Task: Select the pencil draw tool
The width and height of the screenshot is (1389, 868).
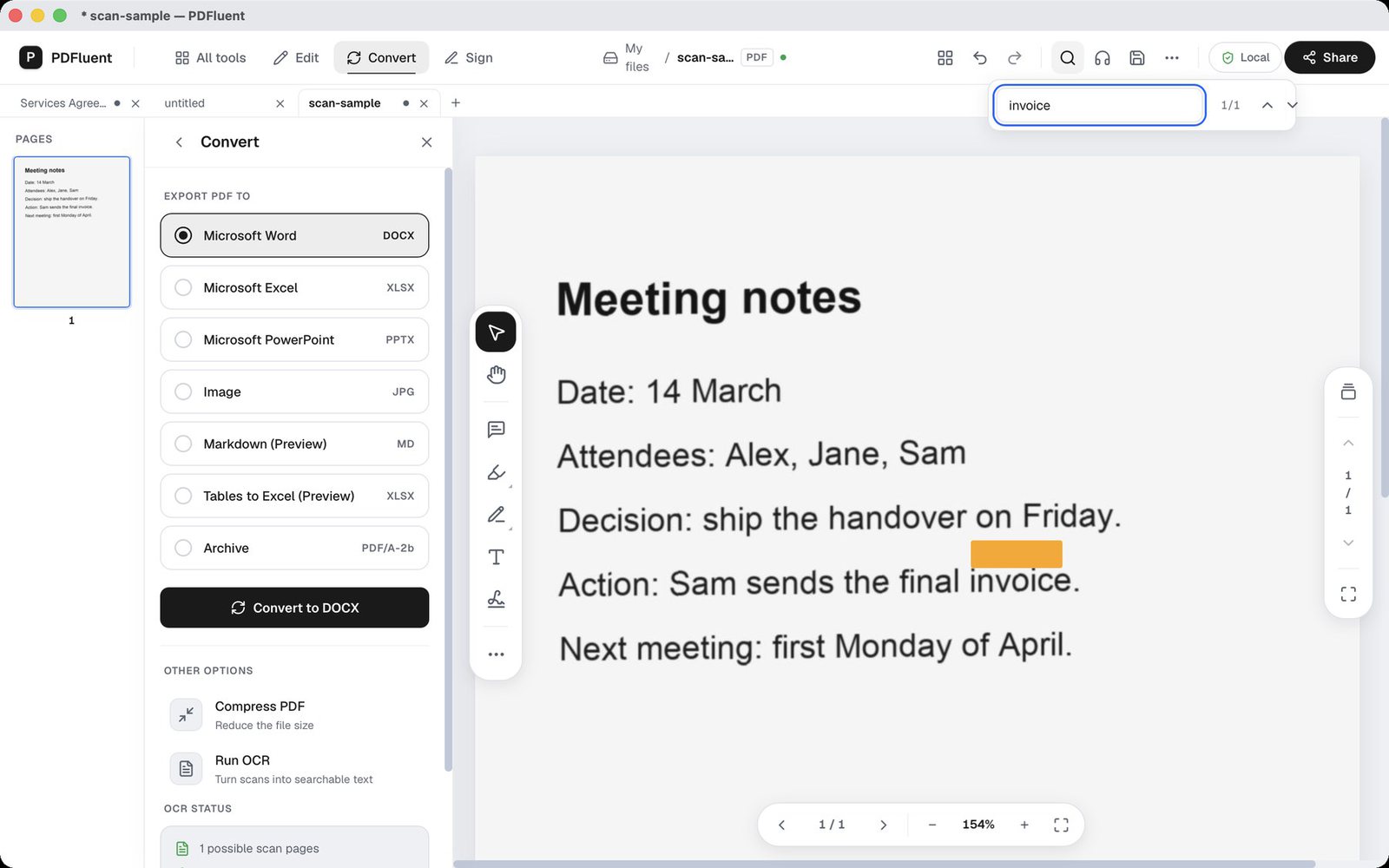Action: pyautogui.click(x=496, y=515)
